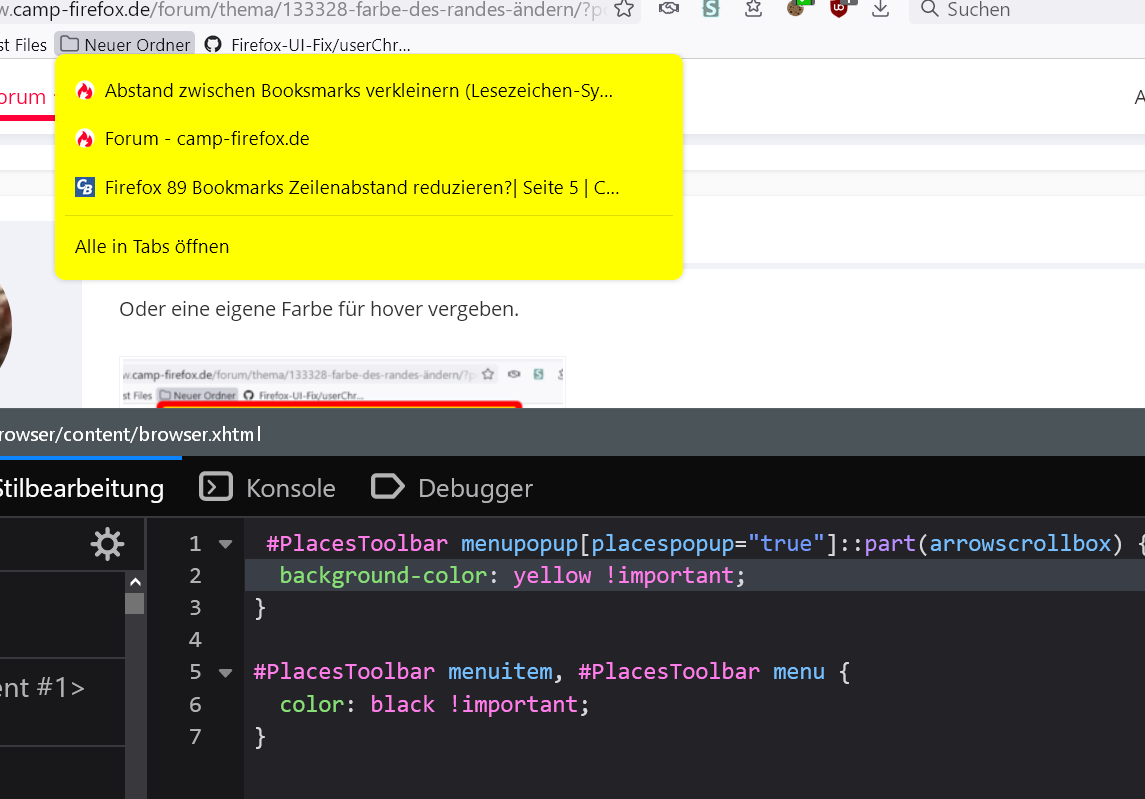Open the Firefox 89 Bookmarks Zeilenabstand bookmark
1145x799 pixels.
[361, 187]
